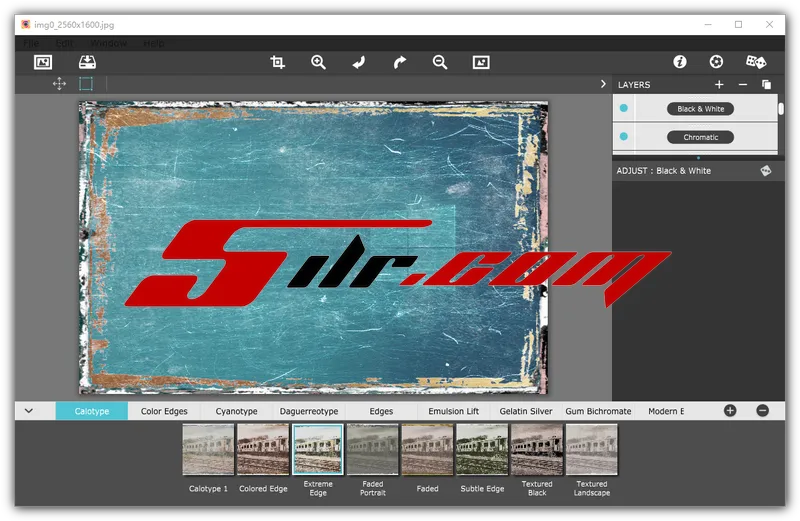Click the LAYERS panel title

pyautogui.click(x=634, y=85)
